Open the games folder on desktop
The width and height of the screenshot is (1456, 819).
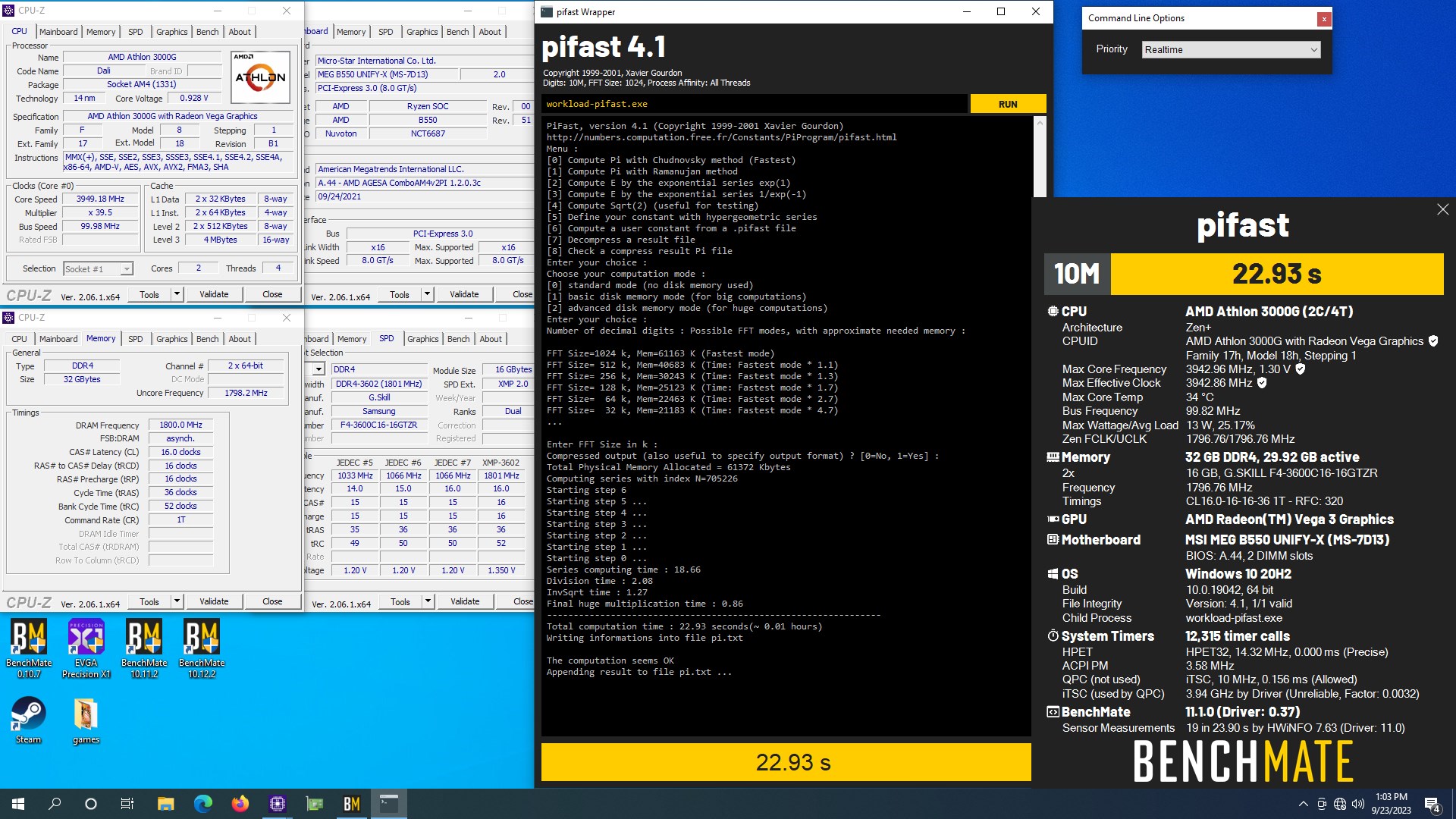click(86, 720)
